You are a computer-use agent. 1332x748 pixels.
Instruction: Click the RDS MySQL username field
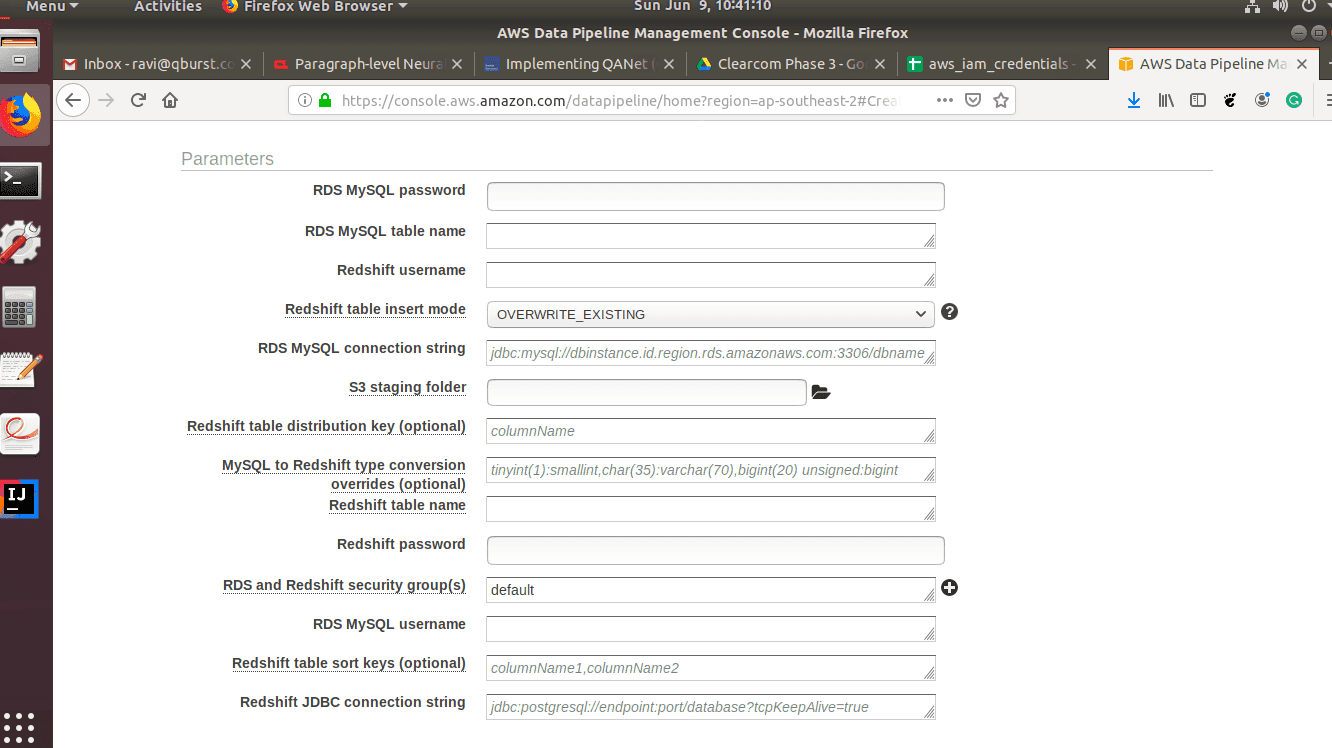point(711,629)
